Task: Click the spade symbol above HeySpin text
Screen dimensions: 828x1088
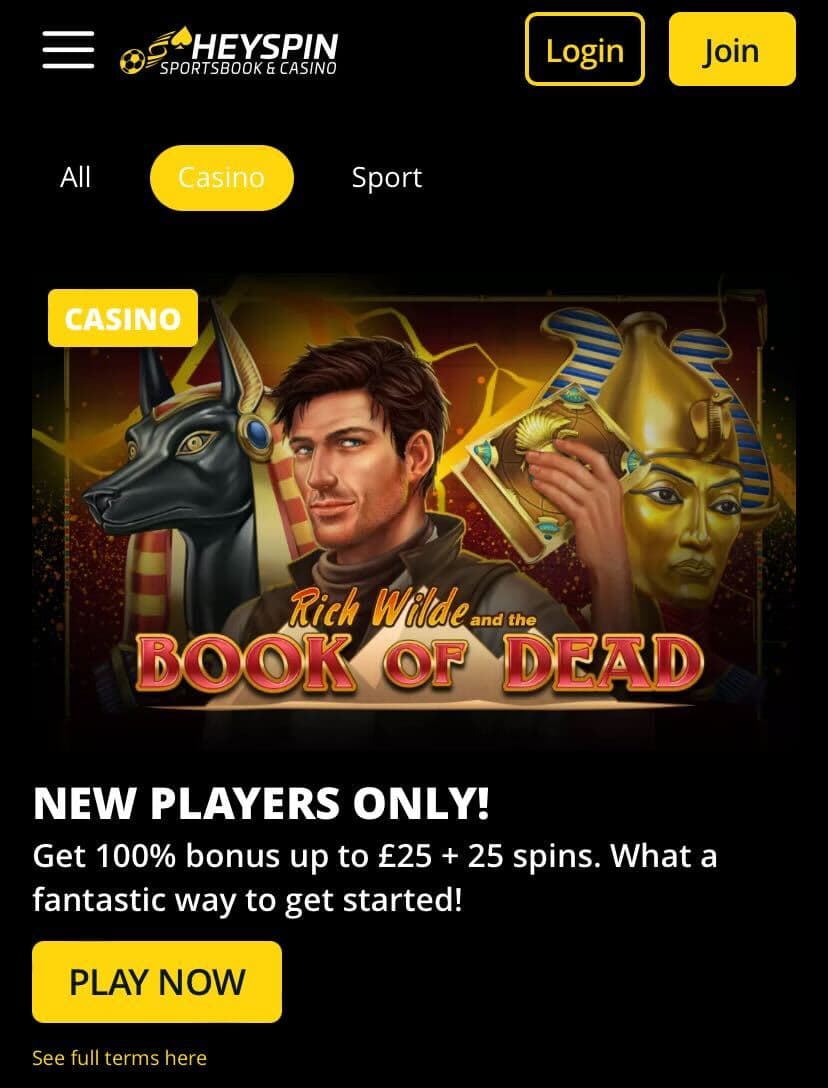Action: (x=181, y=35)
